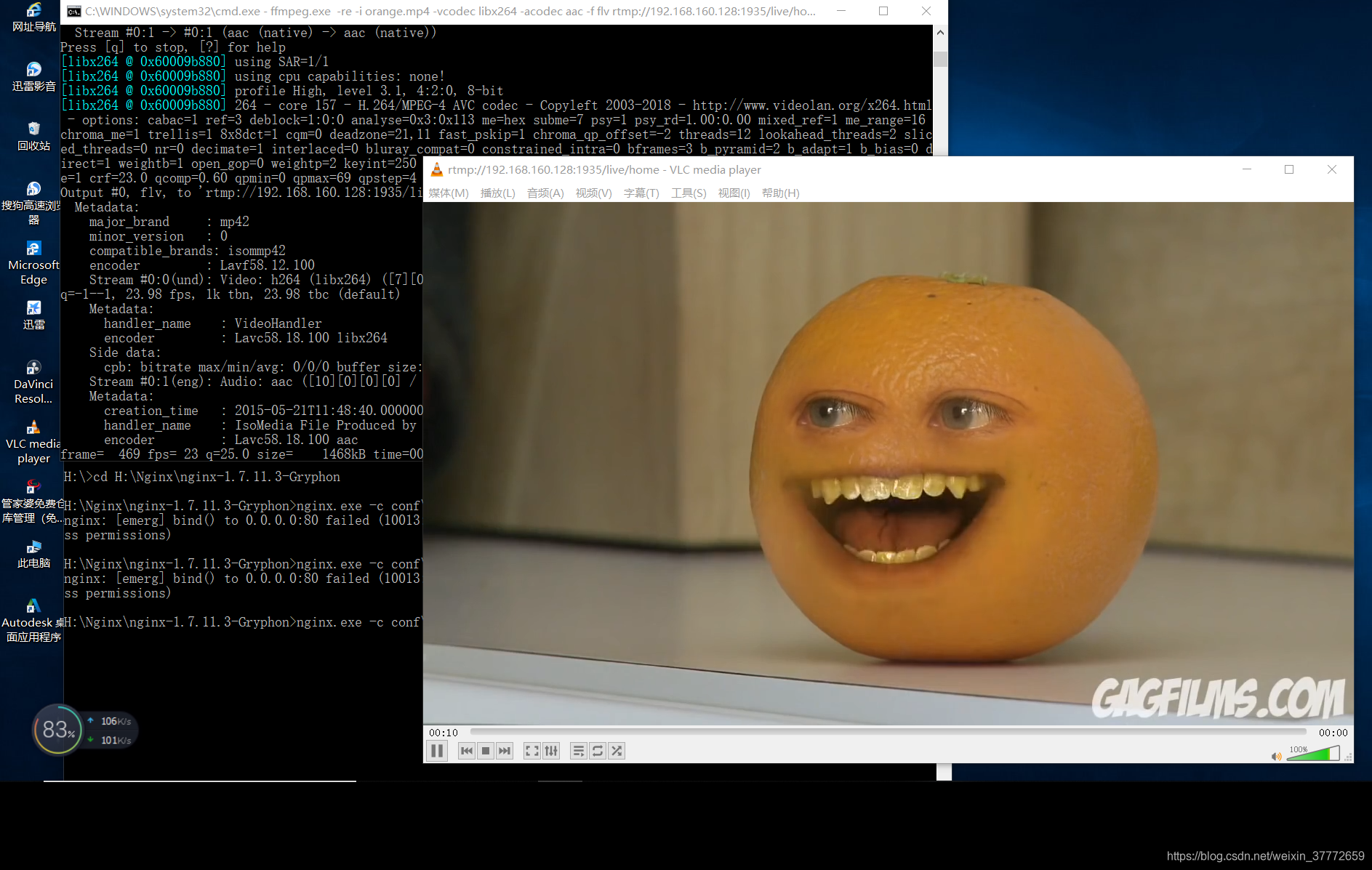The image size is (1372, 870).
Task: Toggle random playback in VLC
Action: (617, 751)
